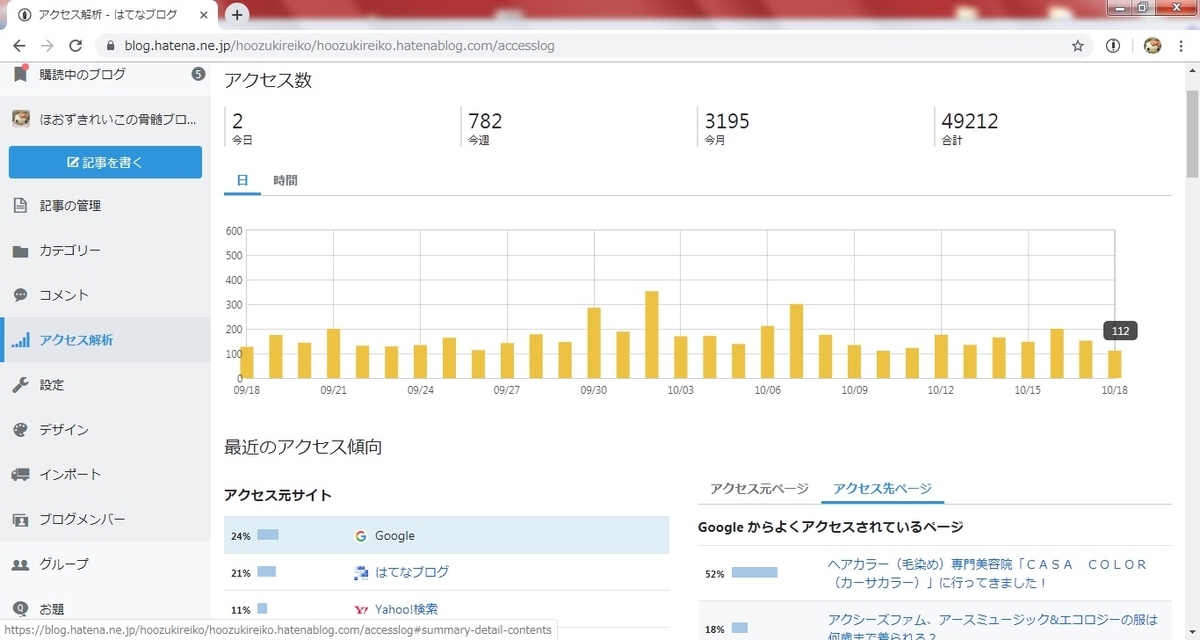Click the browser profile avatar icon
1200x640 pixels.
pos(1152,45)
